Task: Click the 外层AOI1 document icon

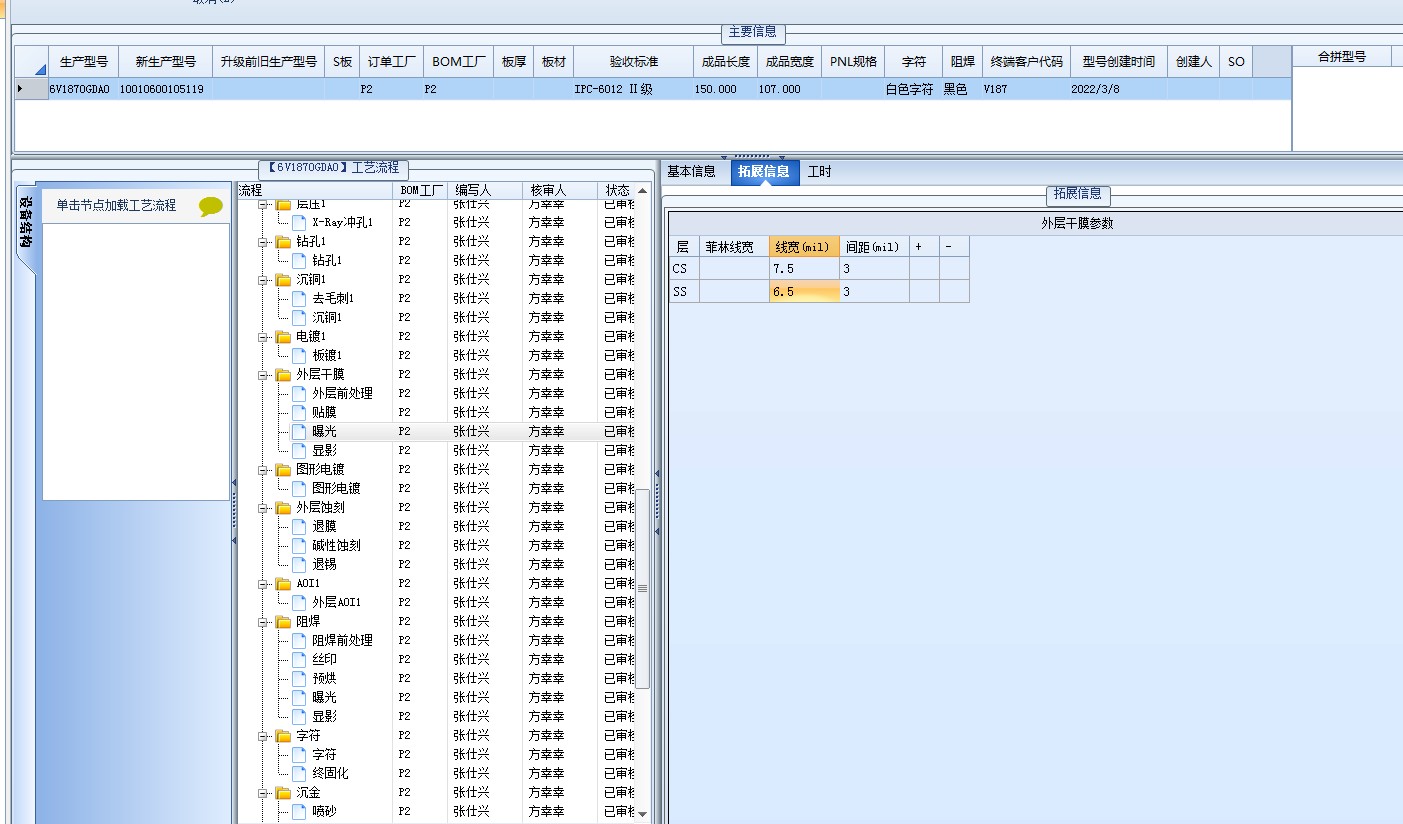Action: (x=299, y=602)
